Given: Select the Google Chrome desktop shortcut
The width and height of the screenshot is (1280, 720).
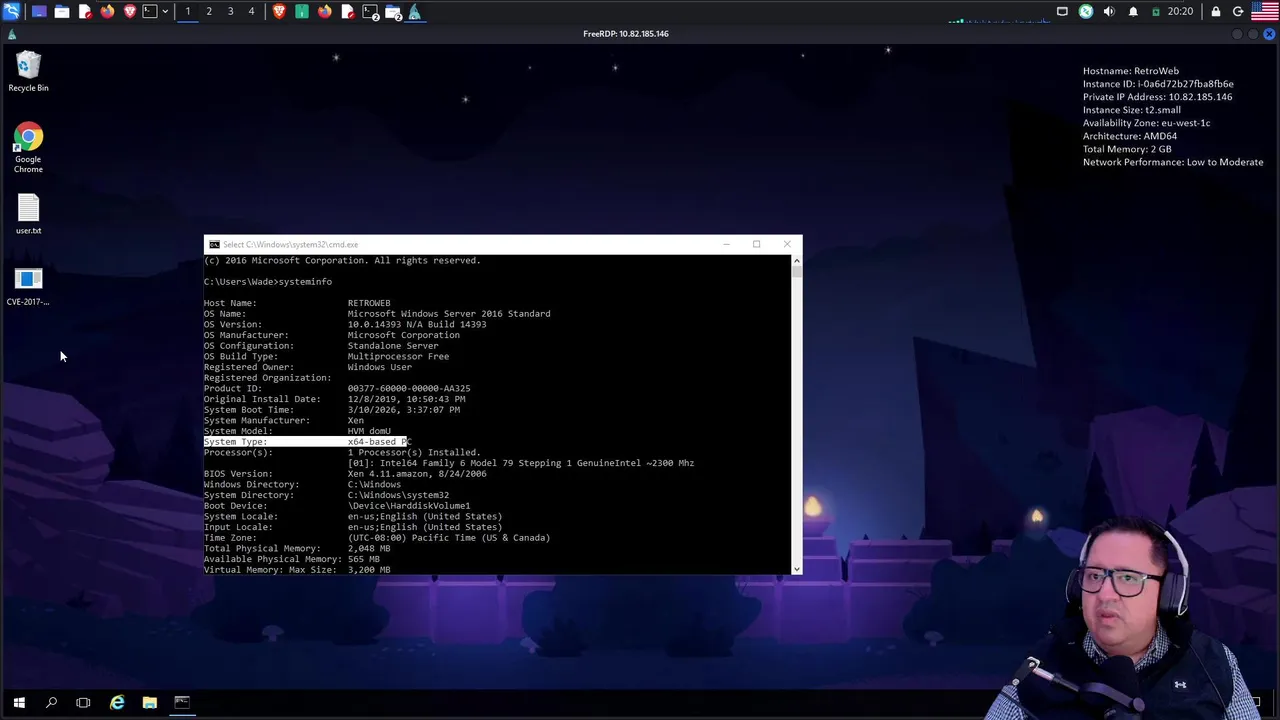Looking at the screenshot, I should pyautogui.click(x=28, y=148).
